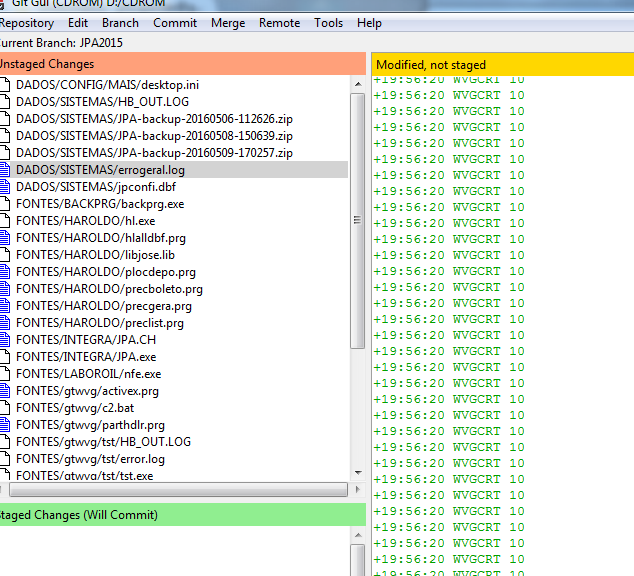Stage via icon of JPA-backup-20160506-112626.zip
This screenshot has width=634, height=576.
click(x=4, y=119)
